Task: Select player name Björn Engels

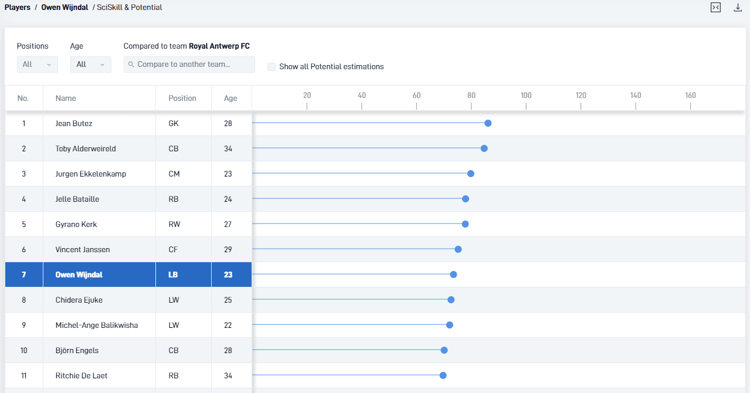Action: tap(77, 350)
